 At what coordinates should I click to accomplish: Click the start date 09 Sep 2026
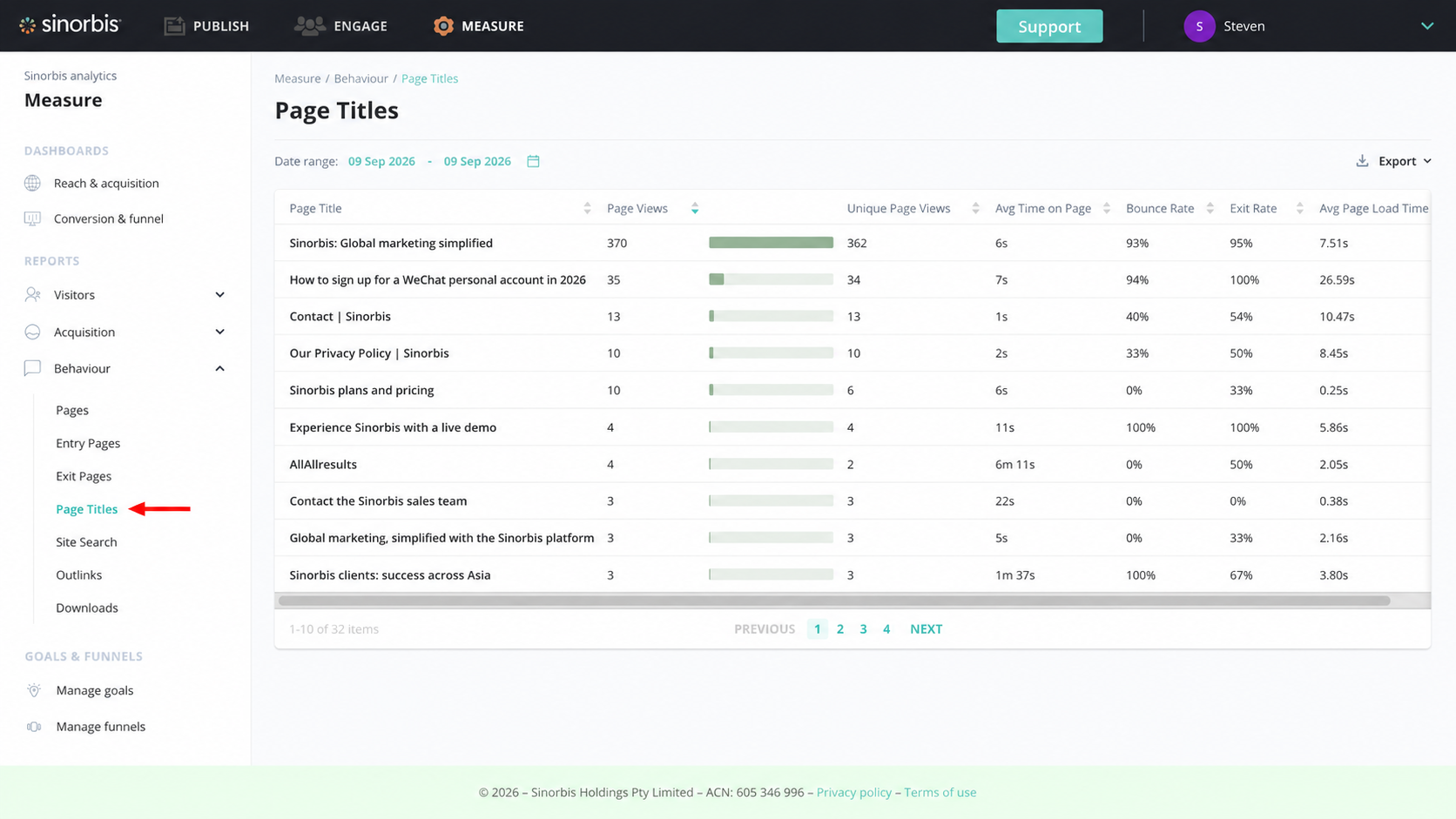(x=381, y=161)
